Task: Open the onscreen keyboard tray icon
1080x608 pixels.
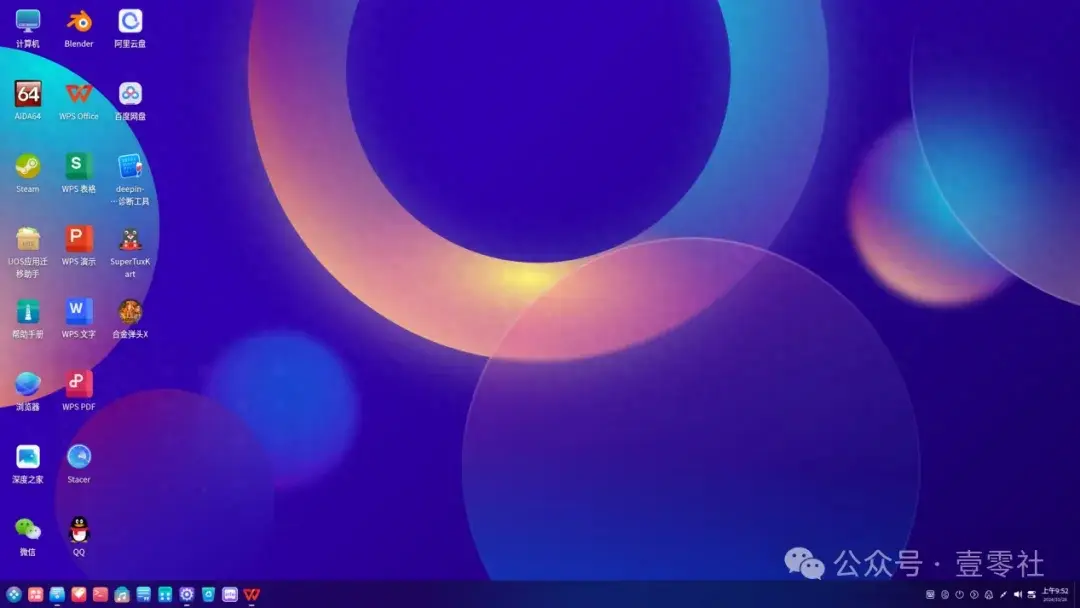Action: click(930, 594)
